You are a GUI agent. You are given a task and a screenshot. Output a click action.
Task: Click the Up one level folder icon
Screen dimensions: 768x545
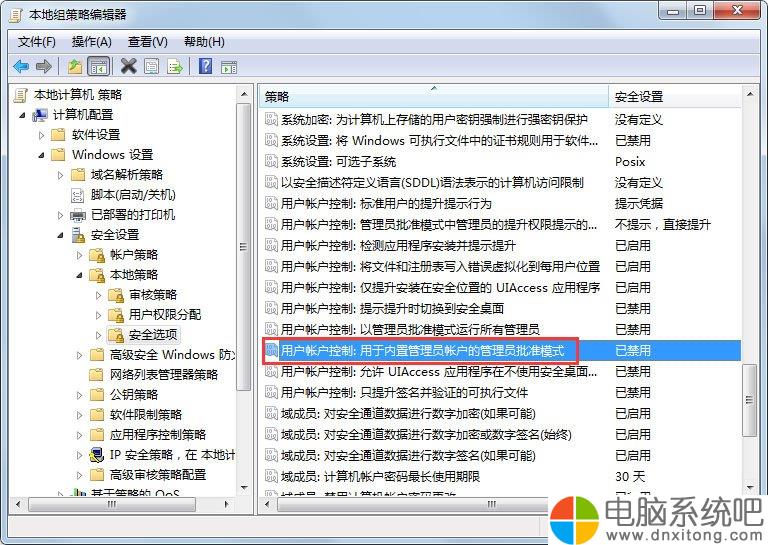74,66
